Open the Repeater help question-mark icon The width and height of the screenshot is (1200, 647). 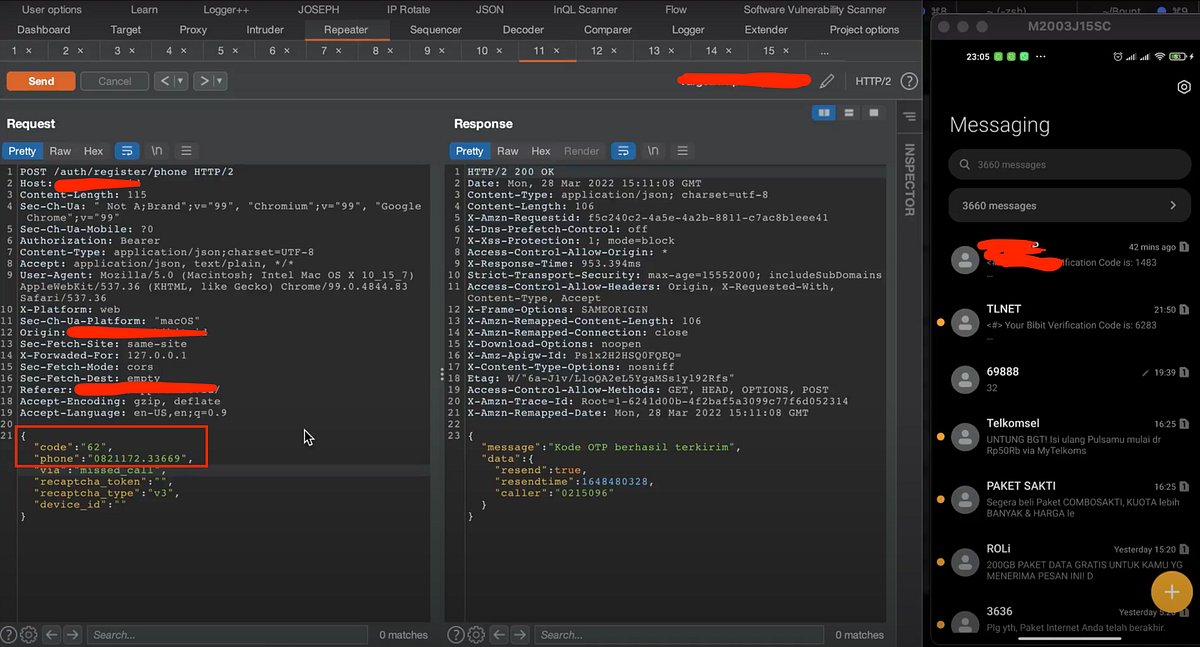click(909, 81)
